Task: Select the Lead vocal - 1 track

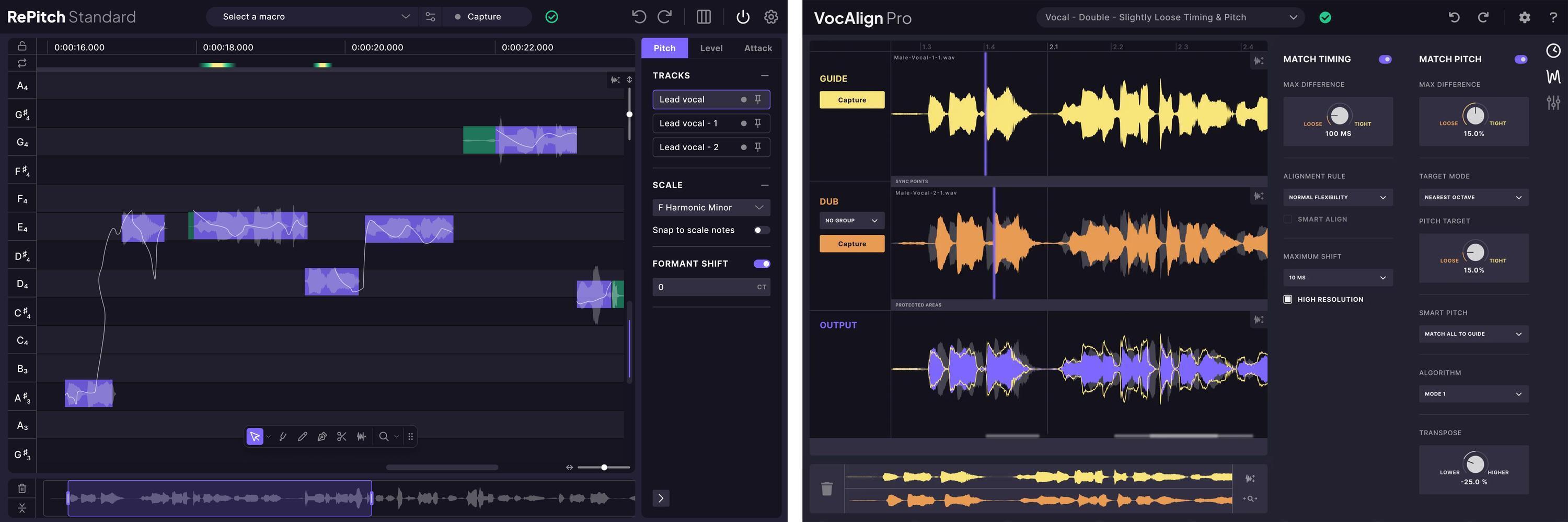Action: coord(711,123)
